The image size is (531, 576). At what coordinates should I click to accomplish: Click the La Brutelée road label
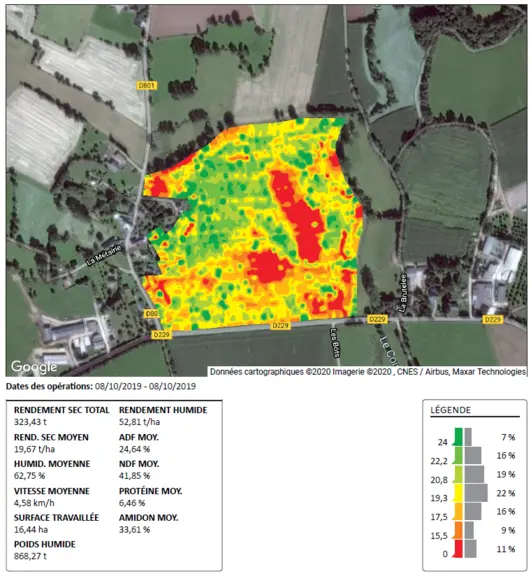tap(403, 293)
